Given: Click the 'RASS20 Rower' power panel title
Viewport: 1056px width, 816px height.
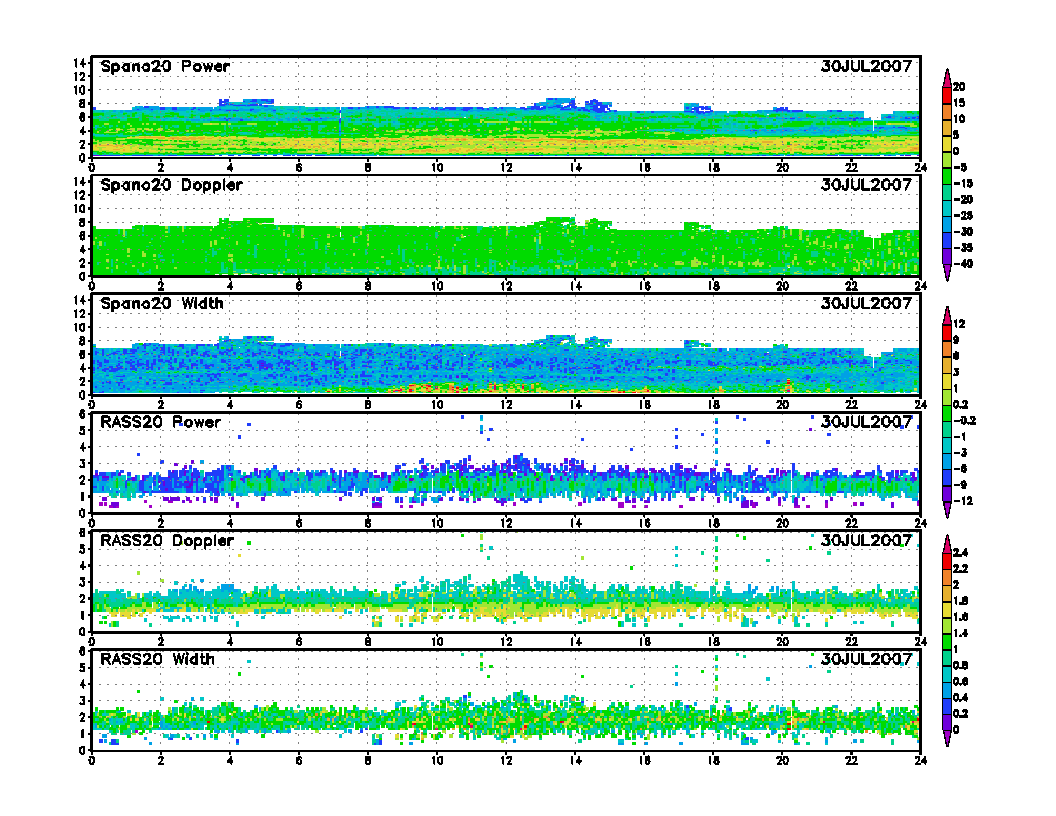Looking at the screenshot, I should coord(160,422).
